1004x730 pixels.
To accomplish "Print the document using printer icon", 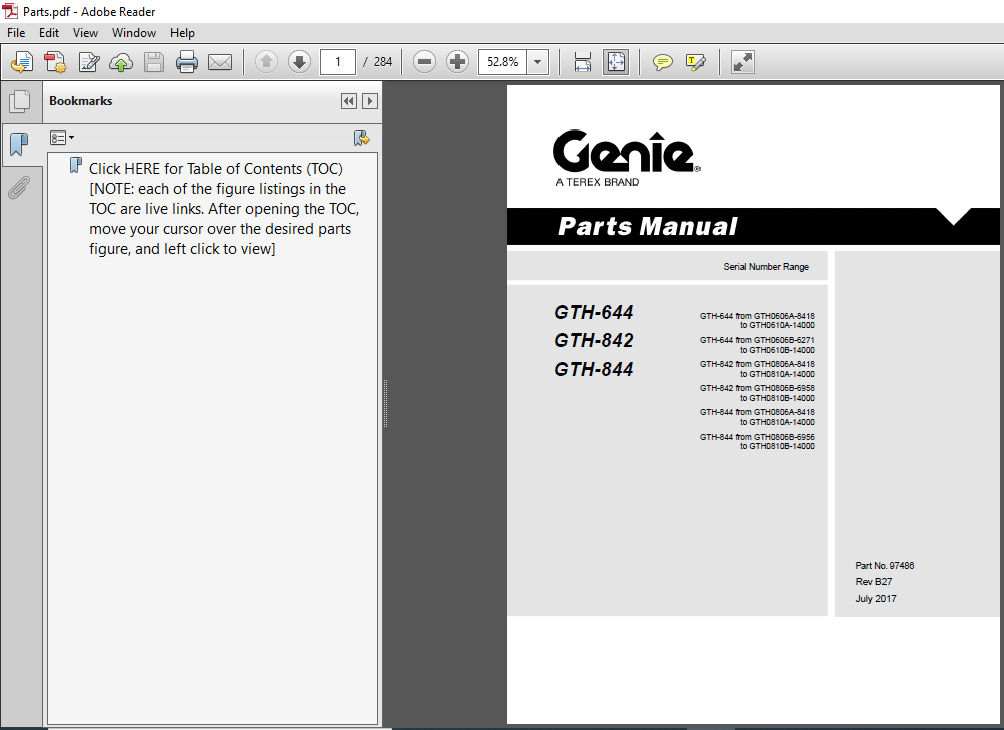I will (x=187, y=62).
